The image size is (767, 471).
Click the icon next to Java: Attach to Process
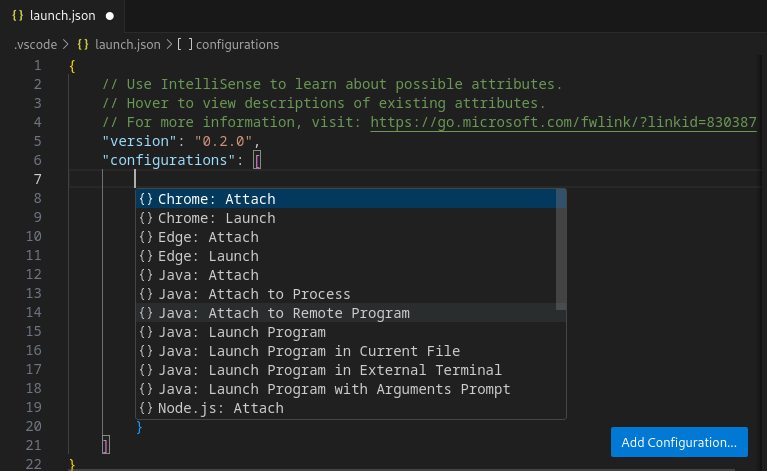(x=146, y=294)
